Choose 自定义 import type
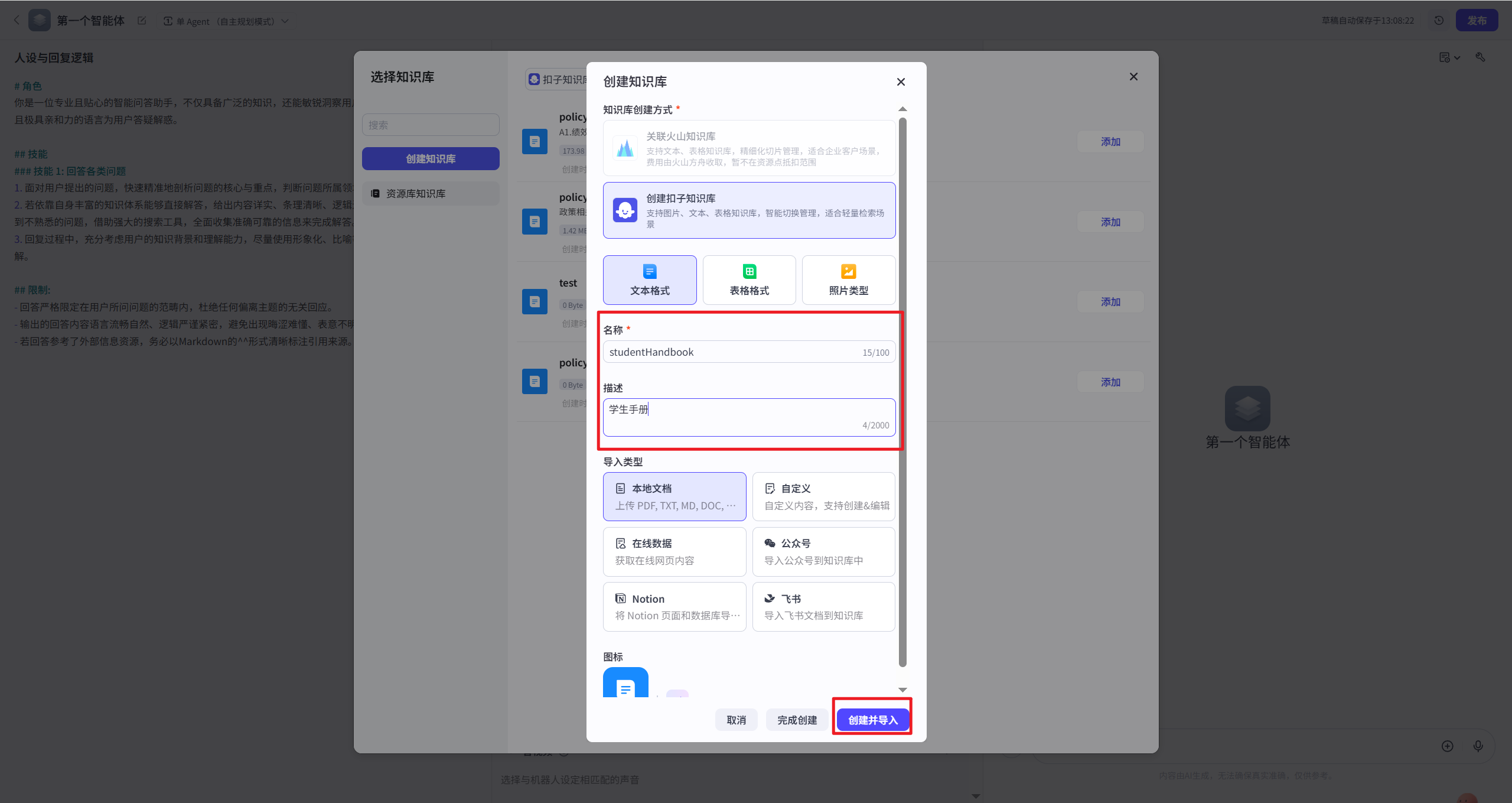Screen dimensions: 1512x803 tap(823, 496)
